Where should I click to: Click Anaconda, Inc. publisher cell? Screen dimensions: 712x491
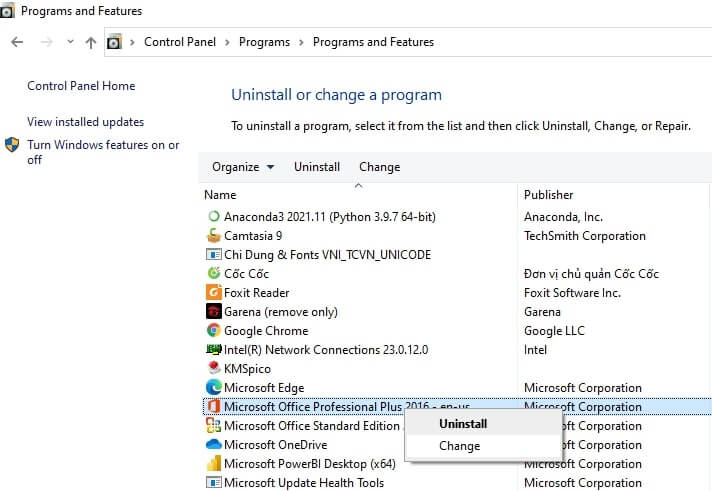pyautogui.click(x=563, y=217)
